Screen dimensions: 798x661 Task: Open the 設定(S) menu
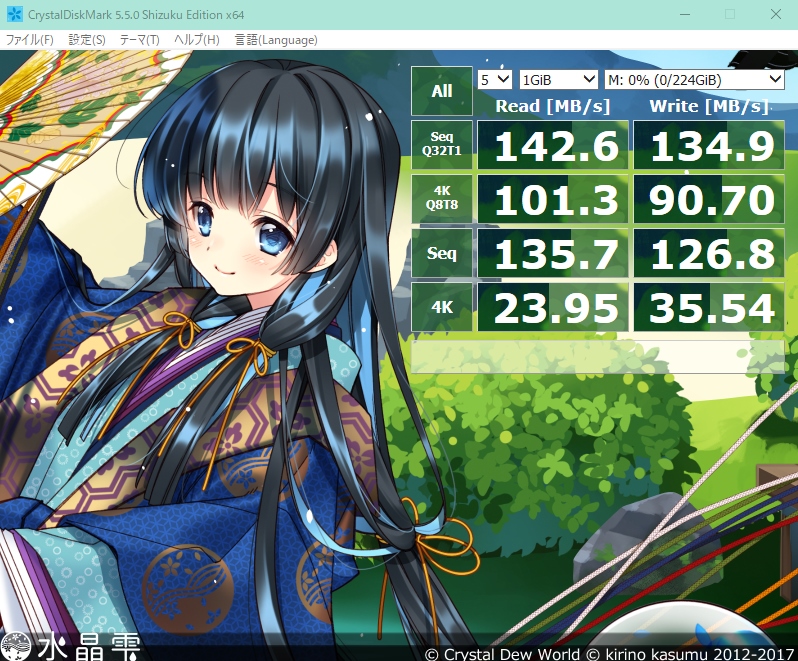click(87, 40)
